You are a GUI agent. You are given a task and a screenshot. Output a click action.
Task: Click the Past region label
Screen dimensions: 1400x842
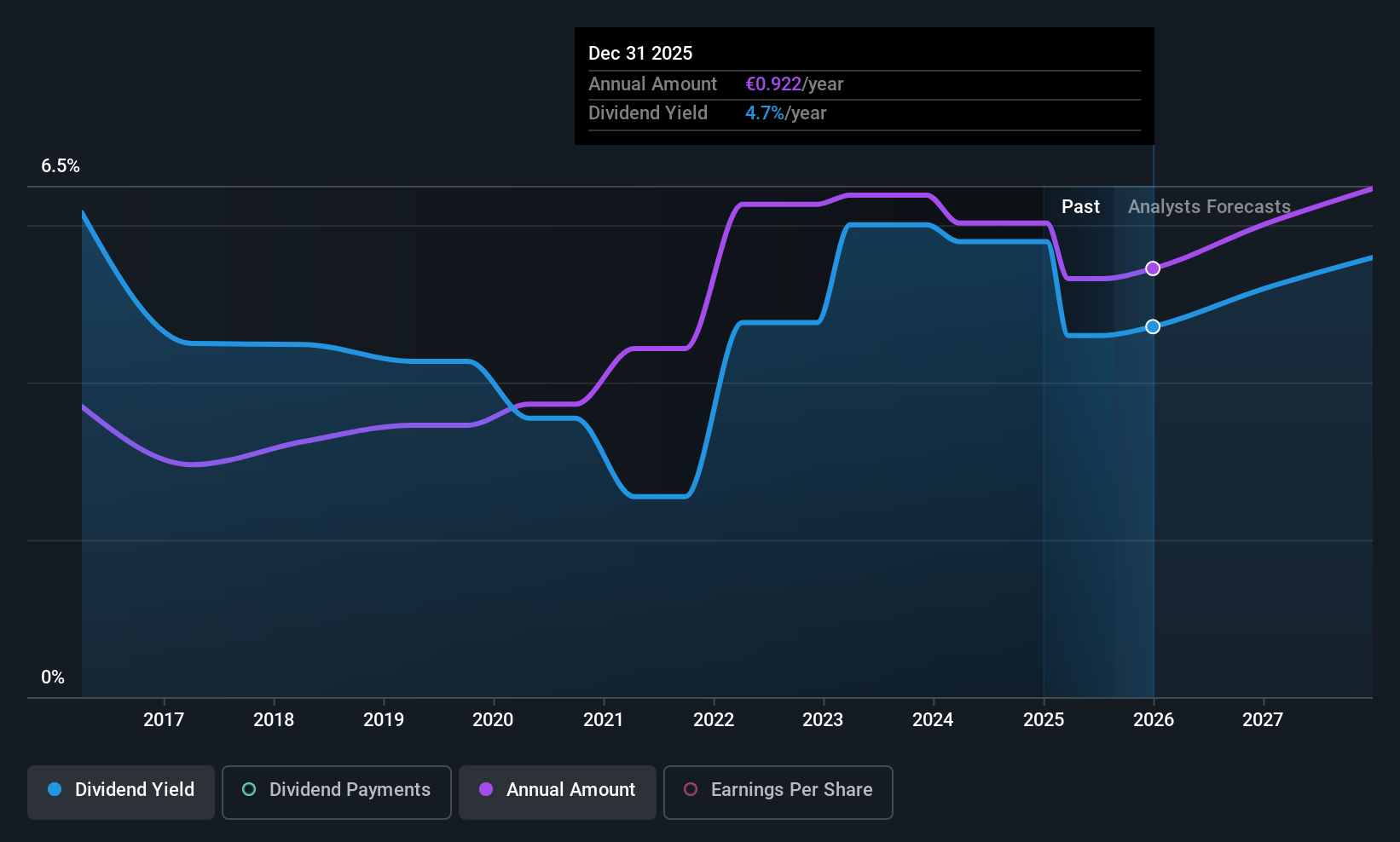click(1080, 207)
